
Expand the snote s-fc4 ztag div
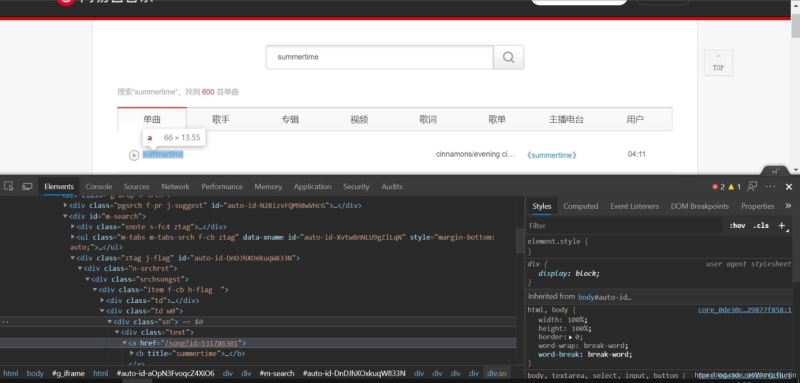click(73, 226)
